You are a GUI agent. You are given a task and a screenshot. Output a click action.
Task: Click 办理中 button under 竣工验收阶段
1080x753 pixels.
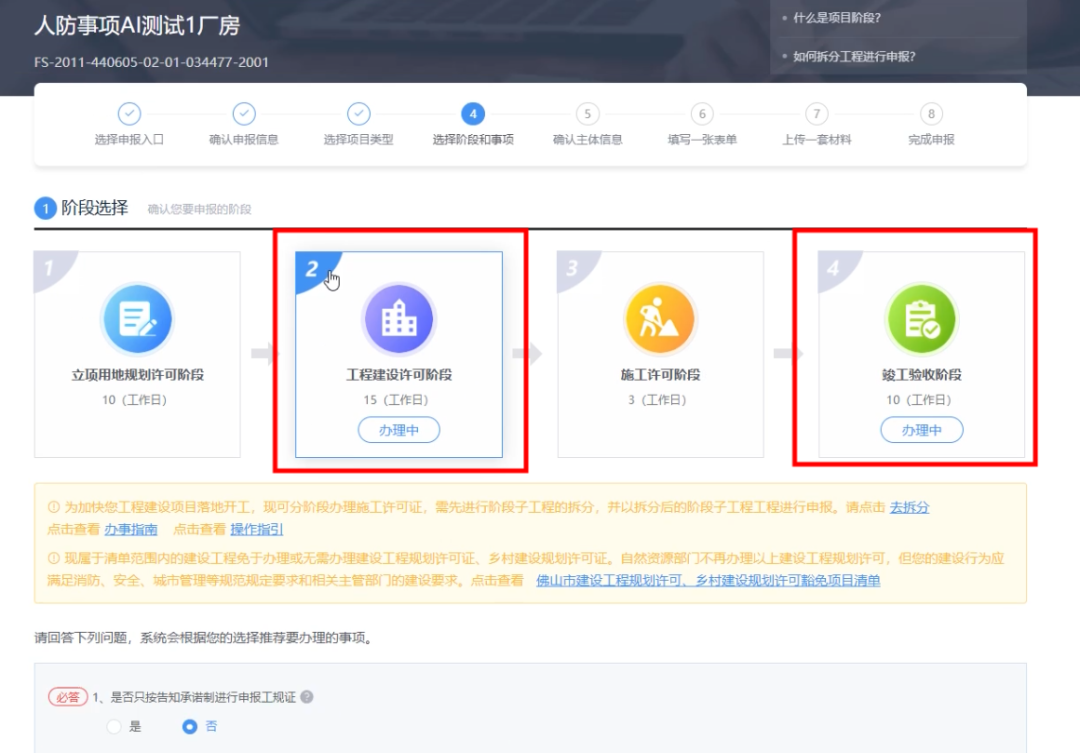click(x=921, y=430)
